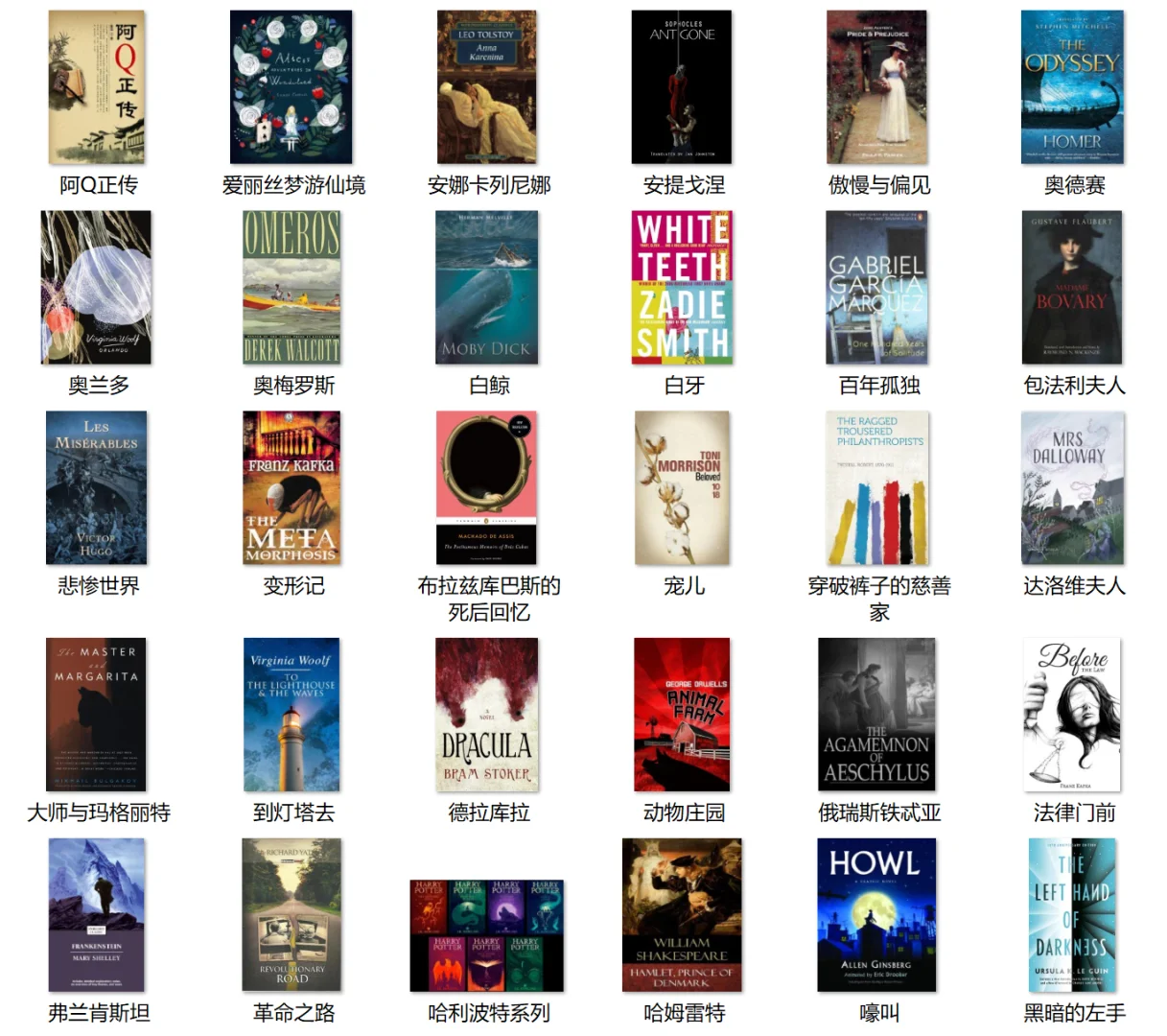The image size is (1167, 1036).
Task: Open the To the Lighthouse cover
Action: [x=292, y=715]
